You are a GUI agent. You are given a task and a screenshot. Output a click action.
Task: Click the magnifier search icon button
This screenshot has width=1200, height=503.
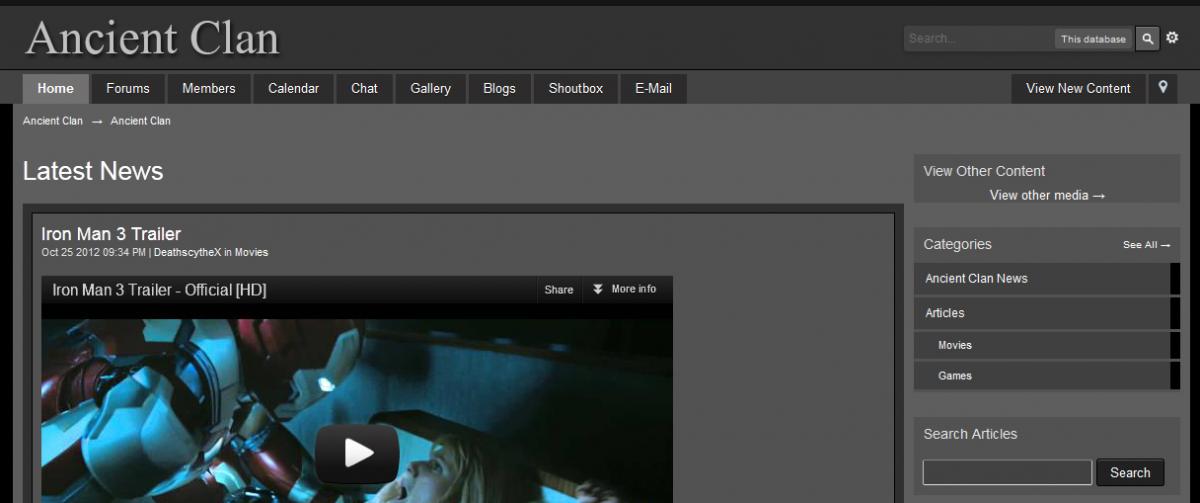(1147, 39)
